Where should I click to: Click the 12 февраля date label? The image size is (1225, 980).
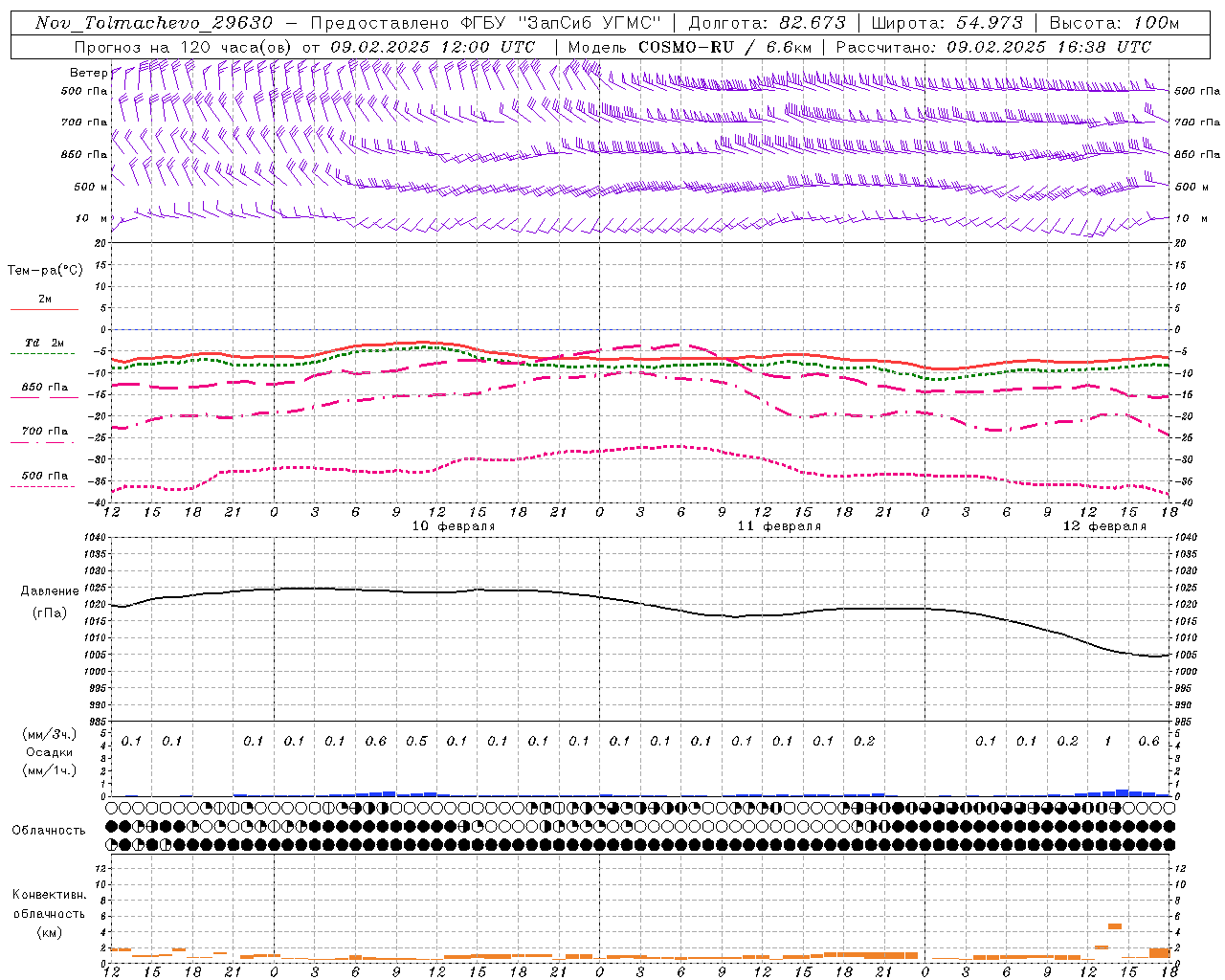(x=1104, y=526)
